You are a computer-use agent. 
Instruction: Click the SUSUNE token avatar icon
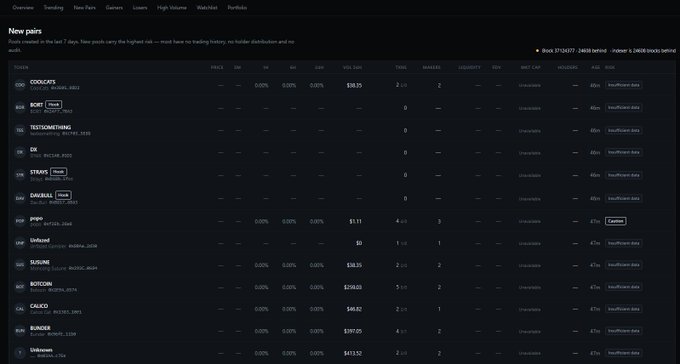(x=20, y=265)
